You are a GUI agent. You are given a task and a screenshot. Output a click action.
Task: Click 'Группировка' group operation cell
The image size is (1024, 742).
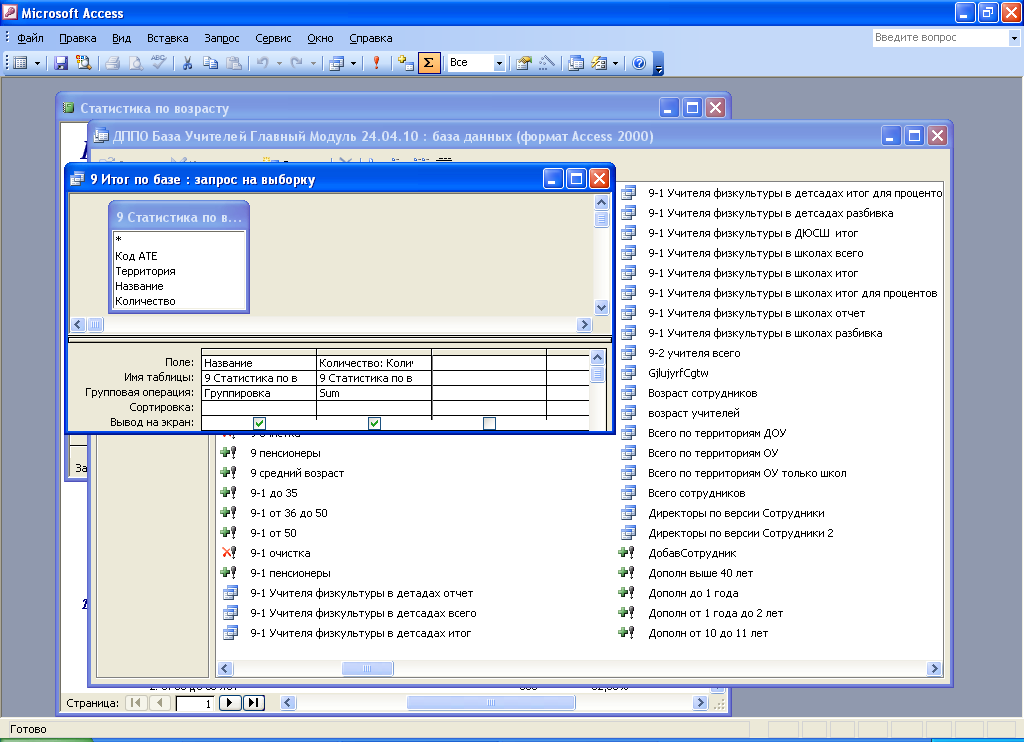259,393
